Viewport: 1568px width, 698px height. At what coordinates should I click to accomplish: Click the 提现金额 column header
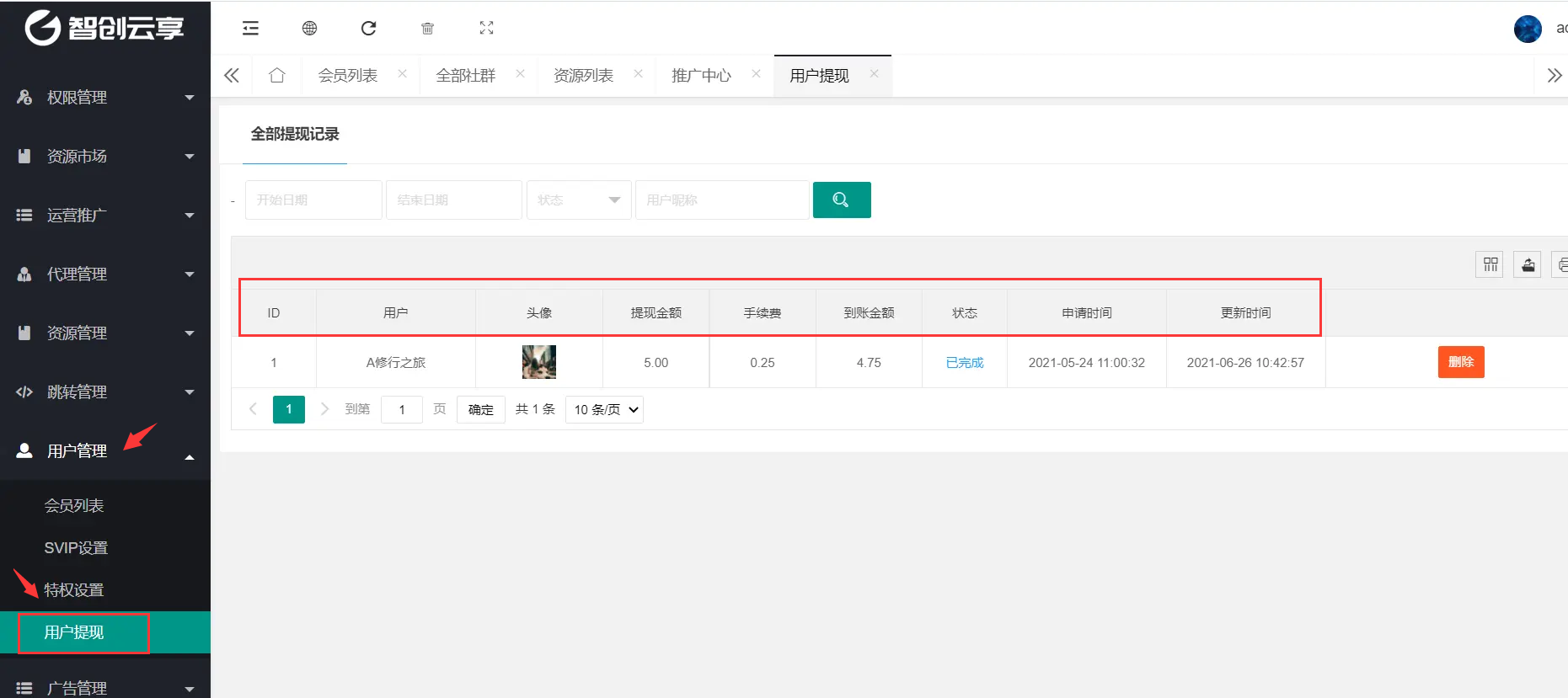656,313
